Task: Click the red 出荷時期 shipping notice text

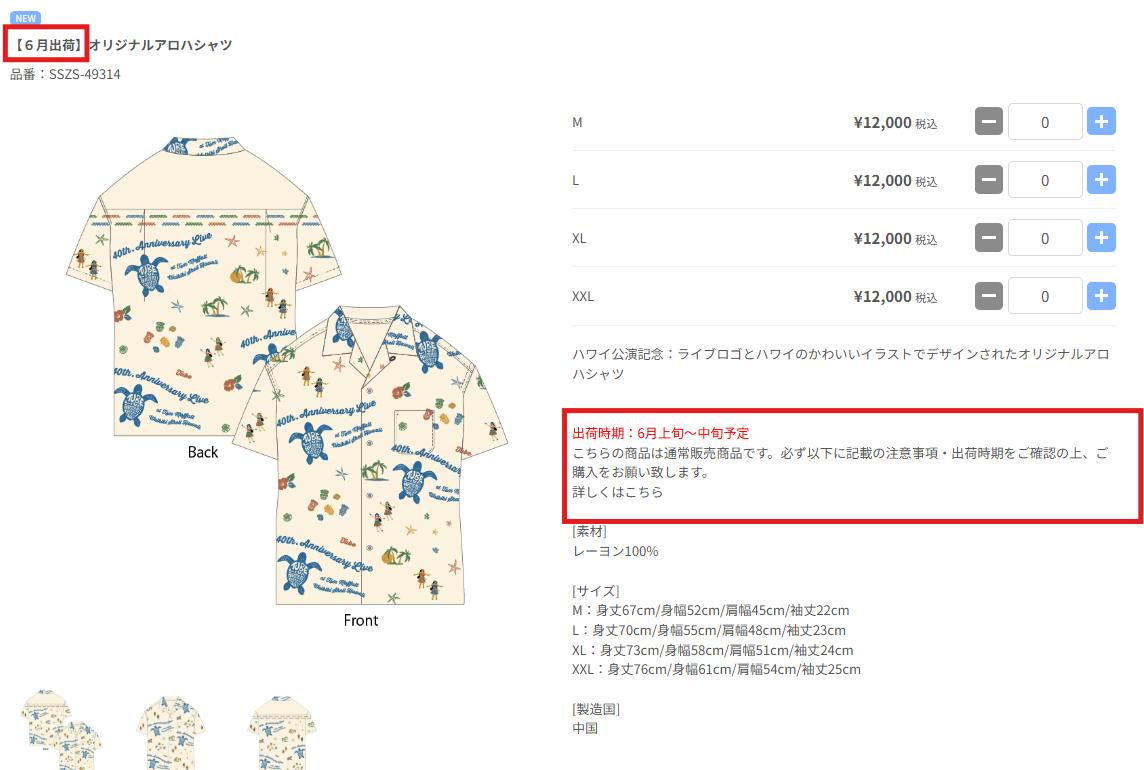Action: point(660,433)
